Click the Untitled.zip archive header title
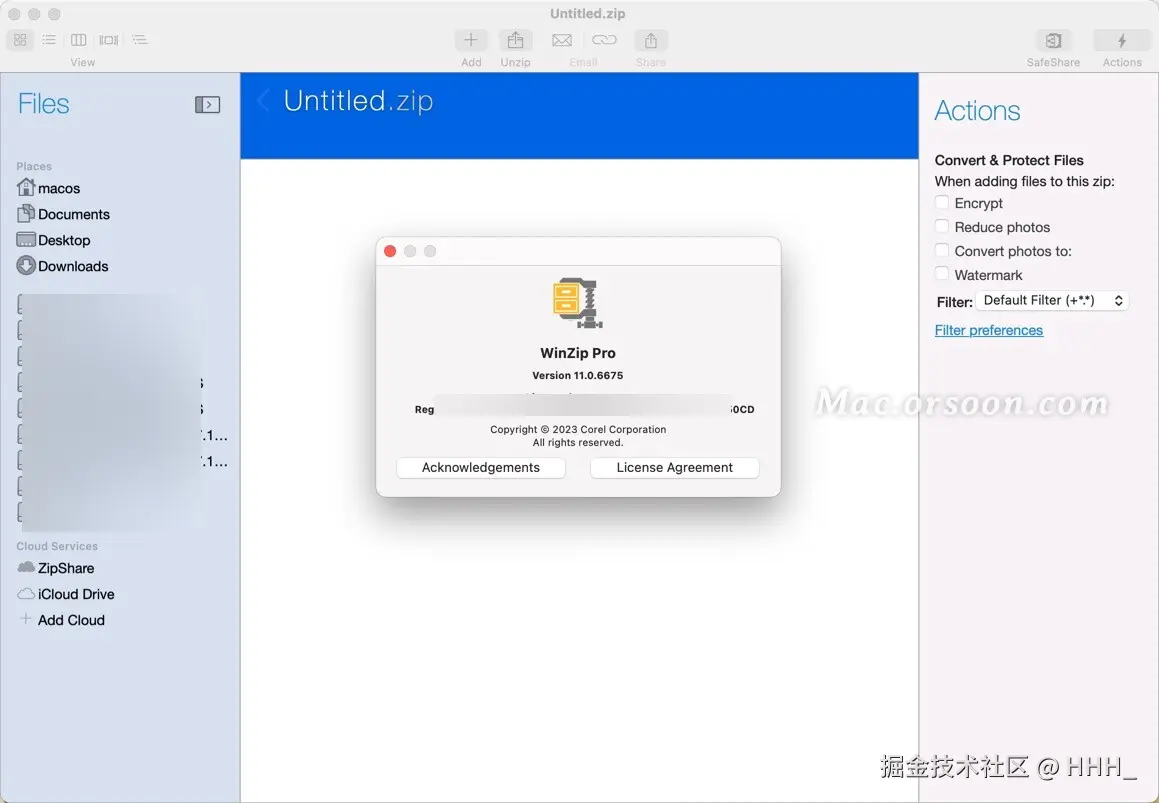The height and width of the screenshot is (803, 1159). click(x=358, y=101)
